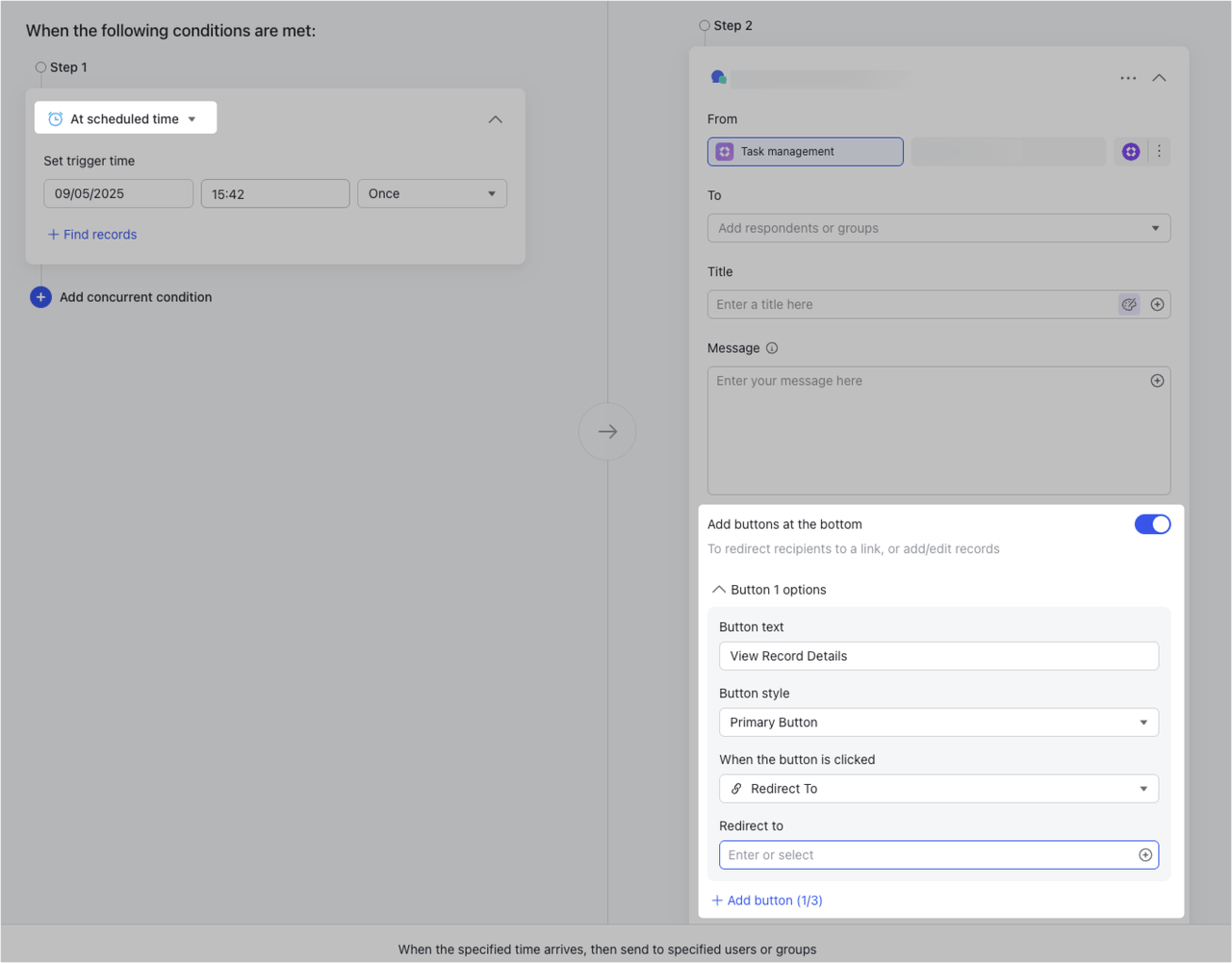Select the Step 2 radio circle
The width and height of the screenshot is (1232, 963).
[x=705, y=26]
